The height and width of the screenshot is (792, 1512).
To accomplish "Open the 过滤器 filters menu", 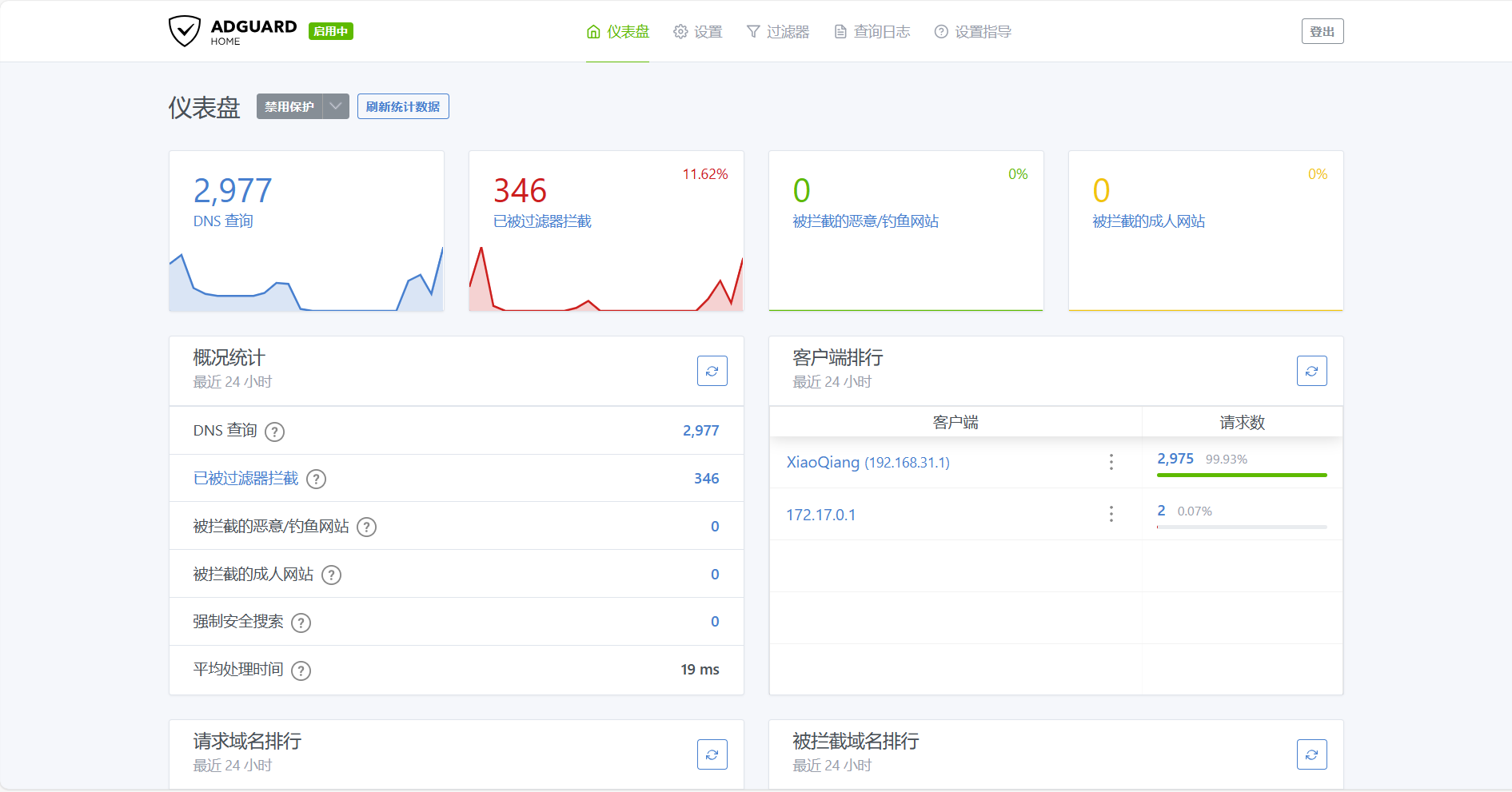I will tap(778, 32).
